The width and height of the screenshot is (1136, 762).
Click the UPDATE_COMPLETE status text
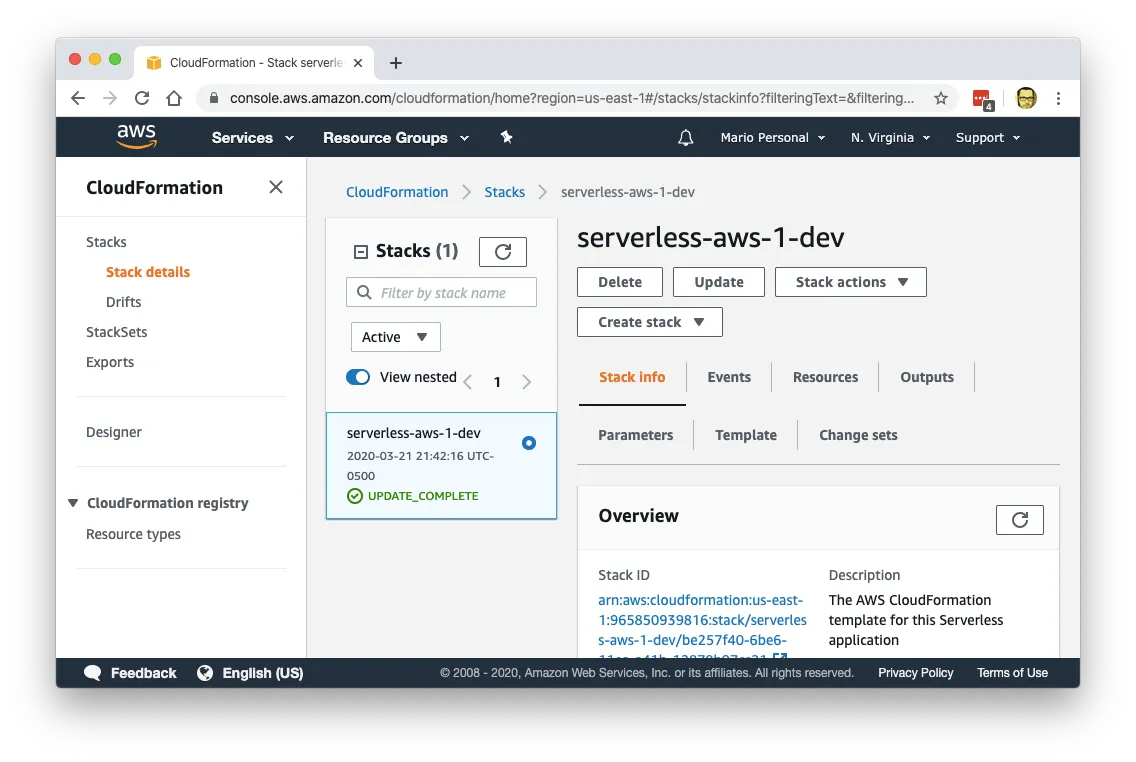pos(423,496)
